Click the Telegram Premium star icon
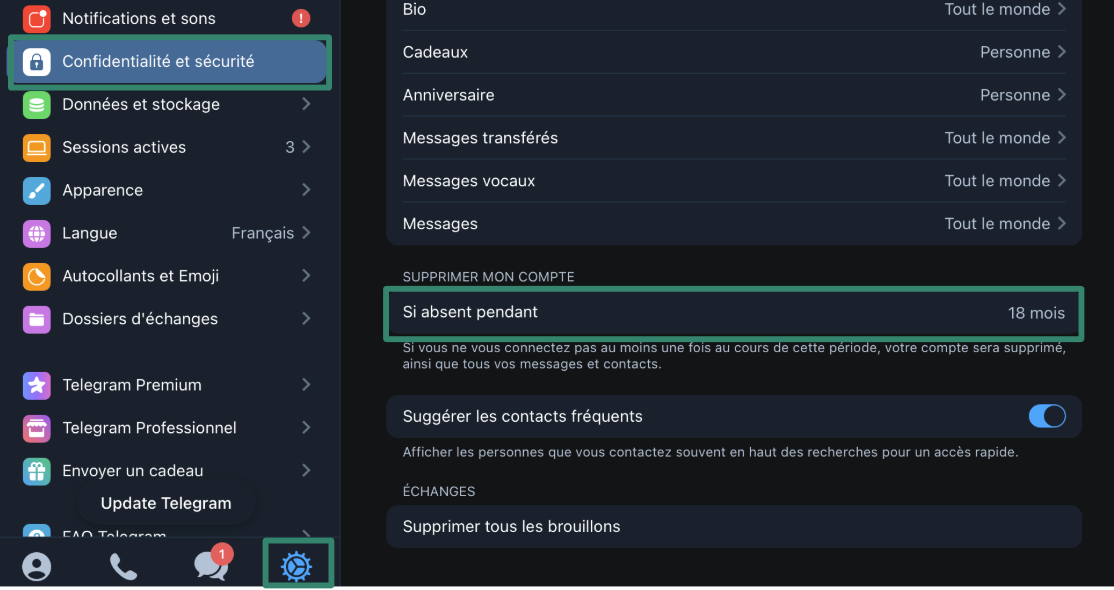This screenshot has width=1114, height=590. (37, 385)
